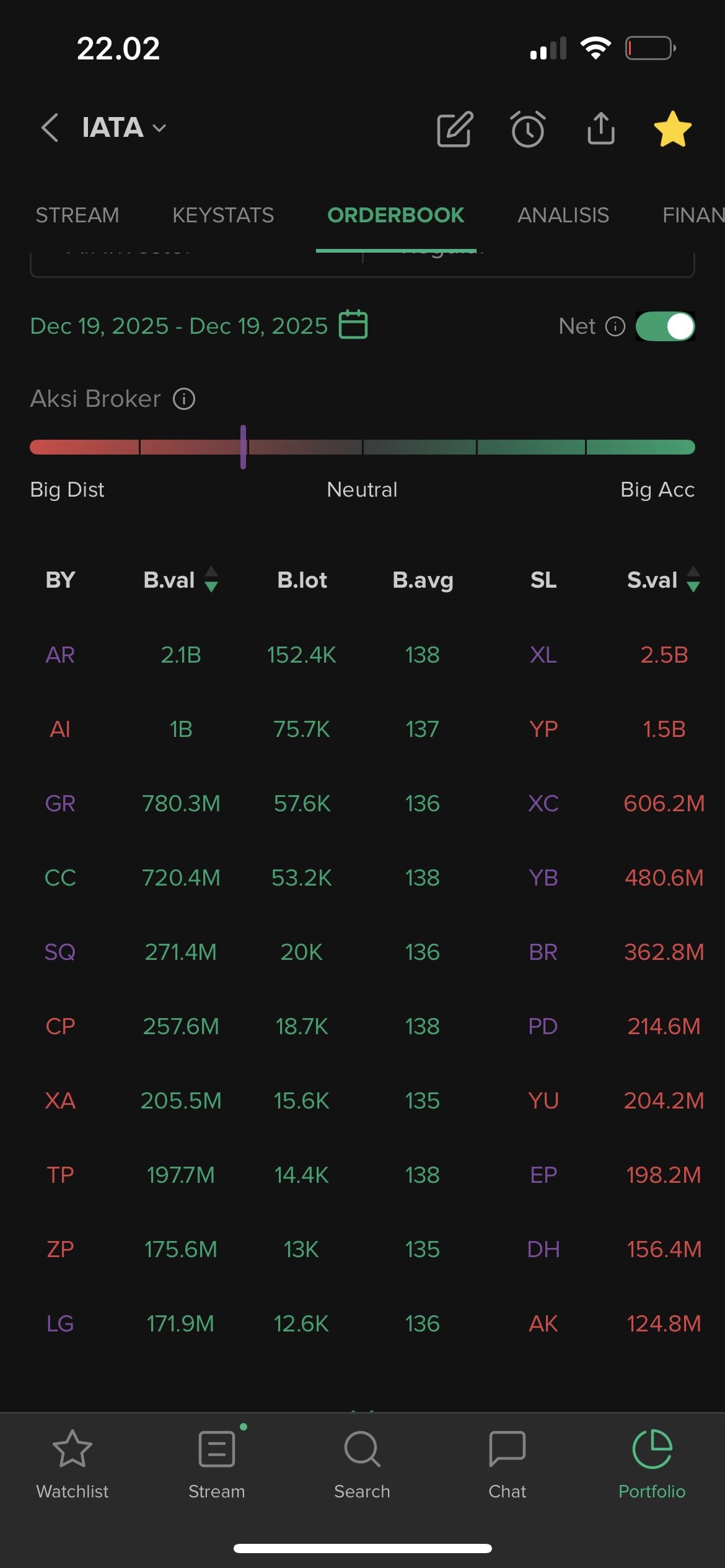
Task: Open the edit note icon
Action: pyautogui.click(x=455, y=129)
